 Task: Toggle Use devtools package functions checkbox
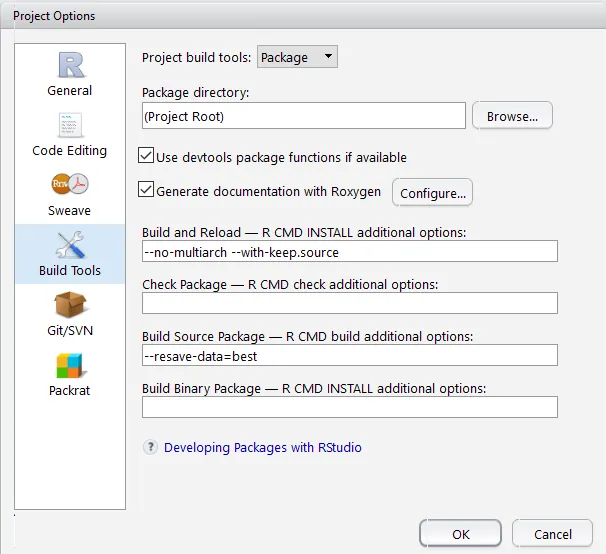click(x=146, y=155)
